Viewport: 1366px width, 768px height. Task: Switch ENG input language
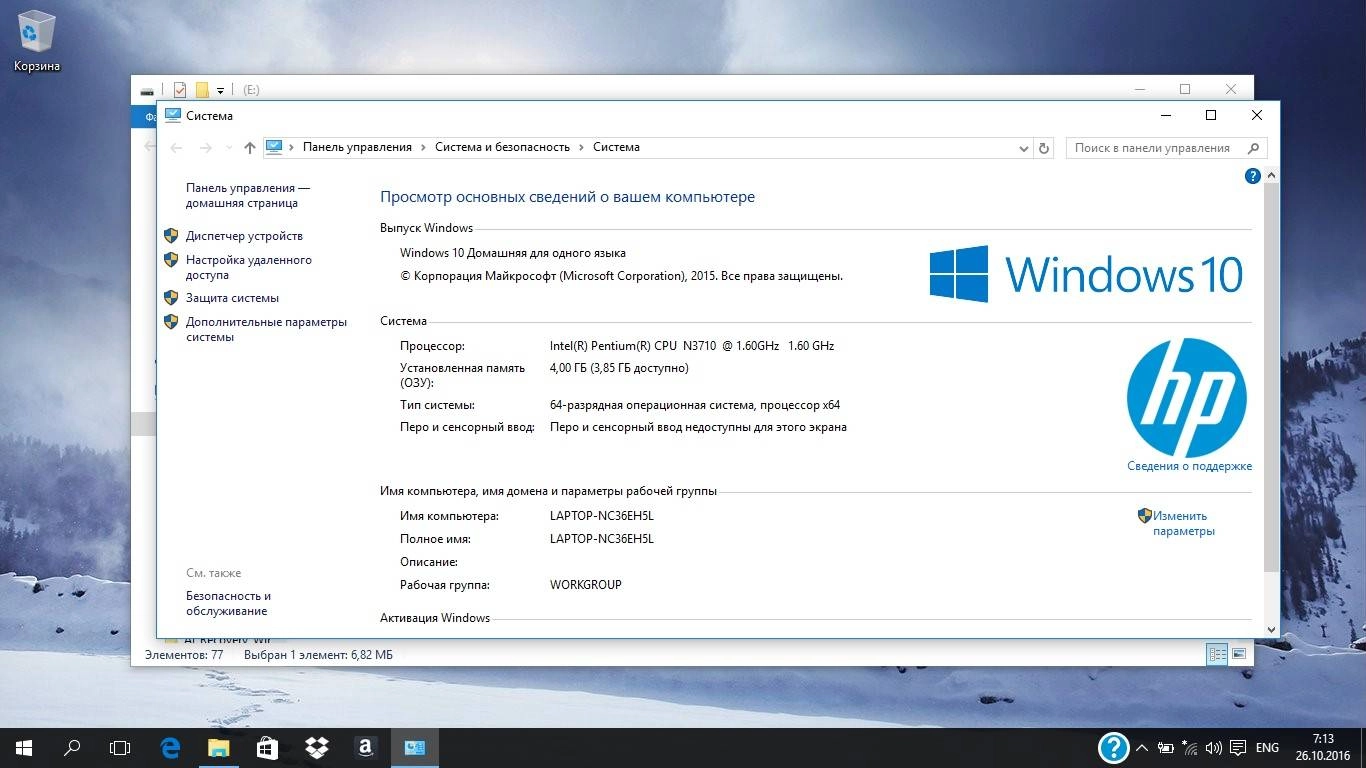coord(1267,747)
